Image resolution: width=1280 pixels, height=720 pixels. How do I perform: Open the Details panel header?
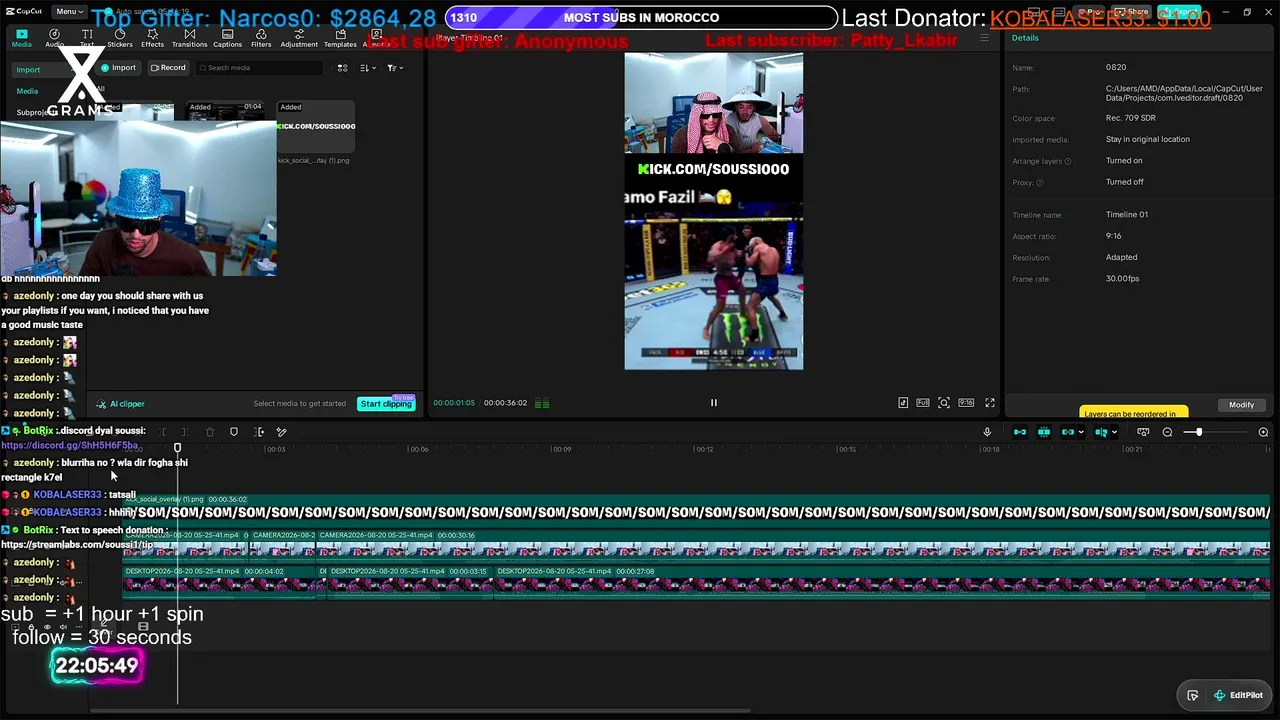[1025, 38]
